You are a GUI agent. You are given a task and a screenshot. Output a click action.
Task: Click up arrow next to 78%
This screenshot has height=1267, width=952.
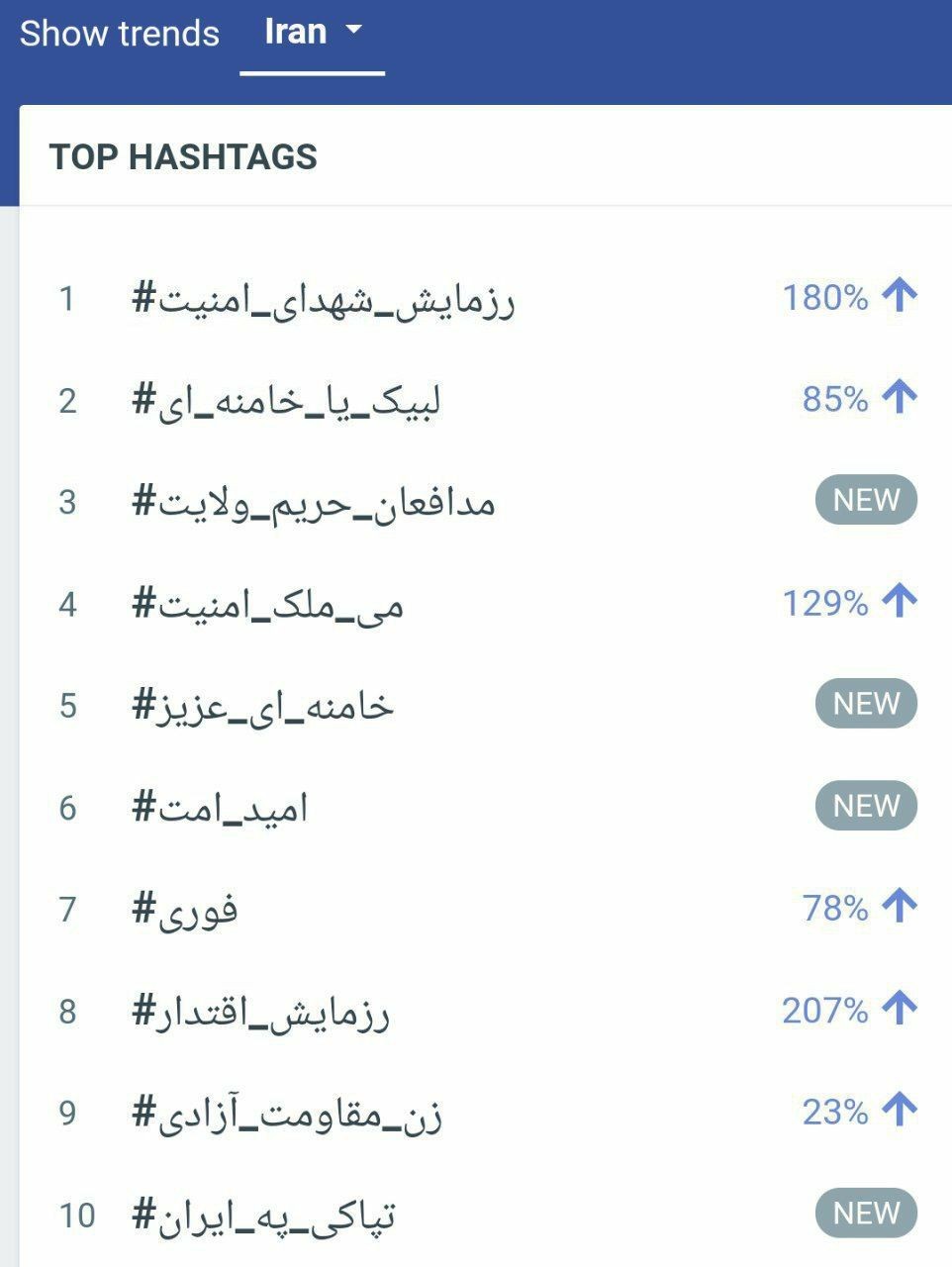pos(900,907)
